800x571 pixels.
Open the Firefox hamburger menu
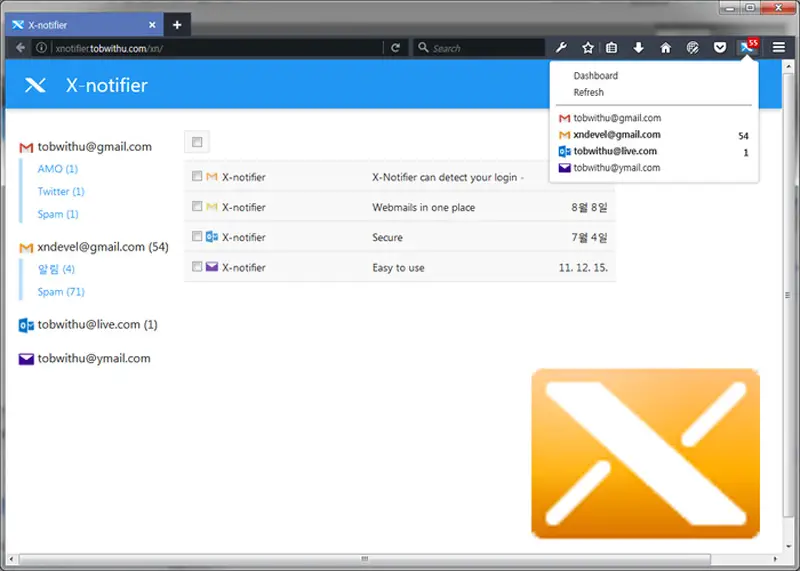[x=779, y=47]
